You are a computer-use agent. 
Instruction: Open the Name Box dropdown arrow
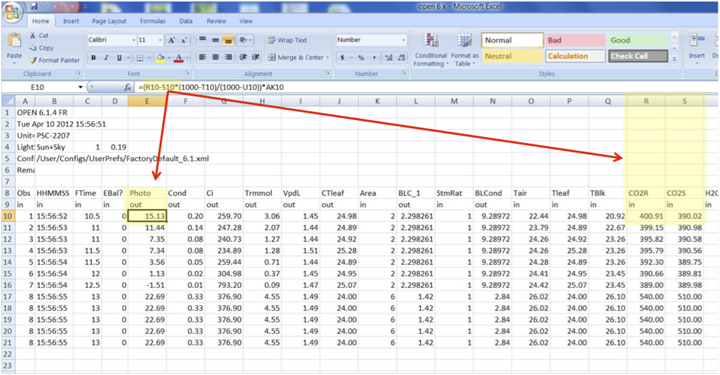click(x=80, y=87)
